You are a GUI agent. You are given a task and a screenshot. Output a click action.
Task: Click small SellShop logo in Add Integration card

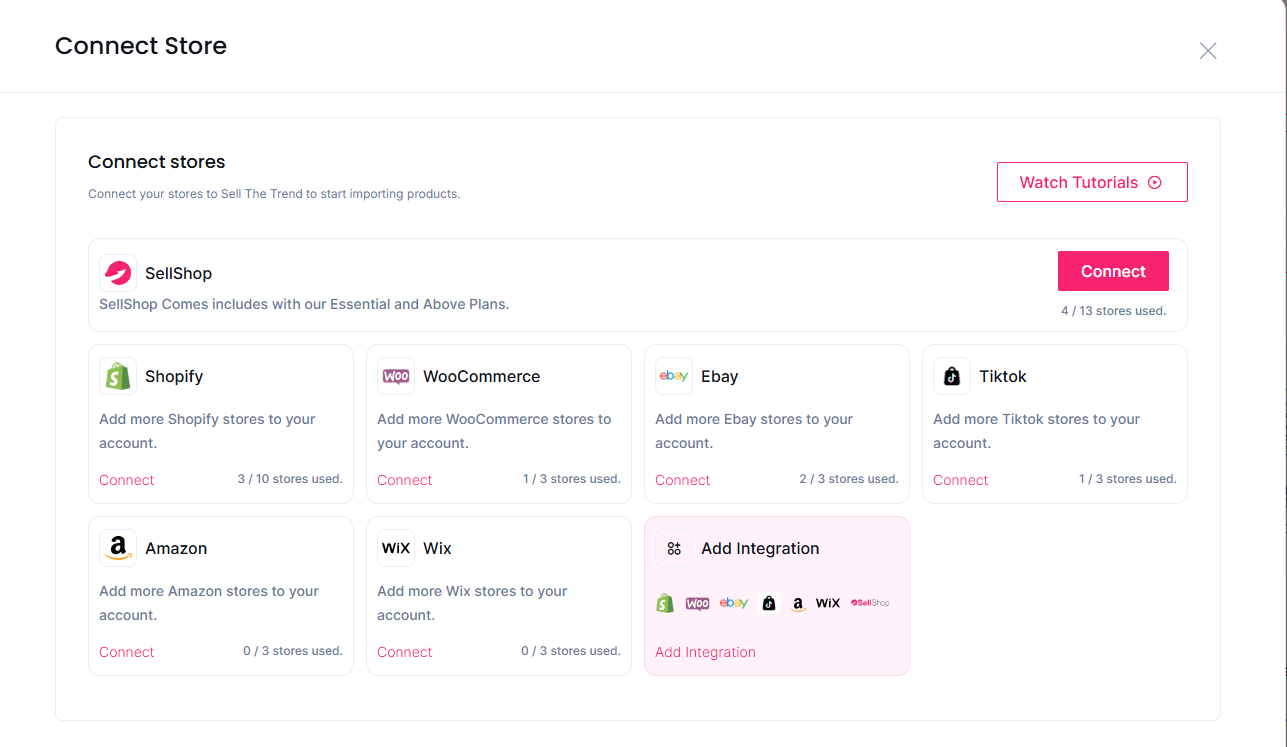pos(870,603)
